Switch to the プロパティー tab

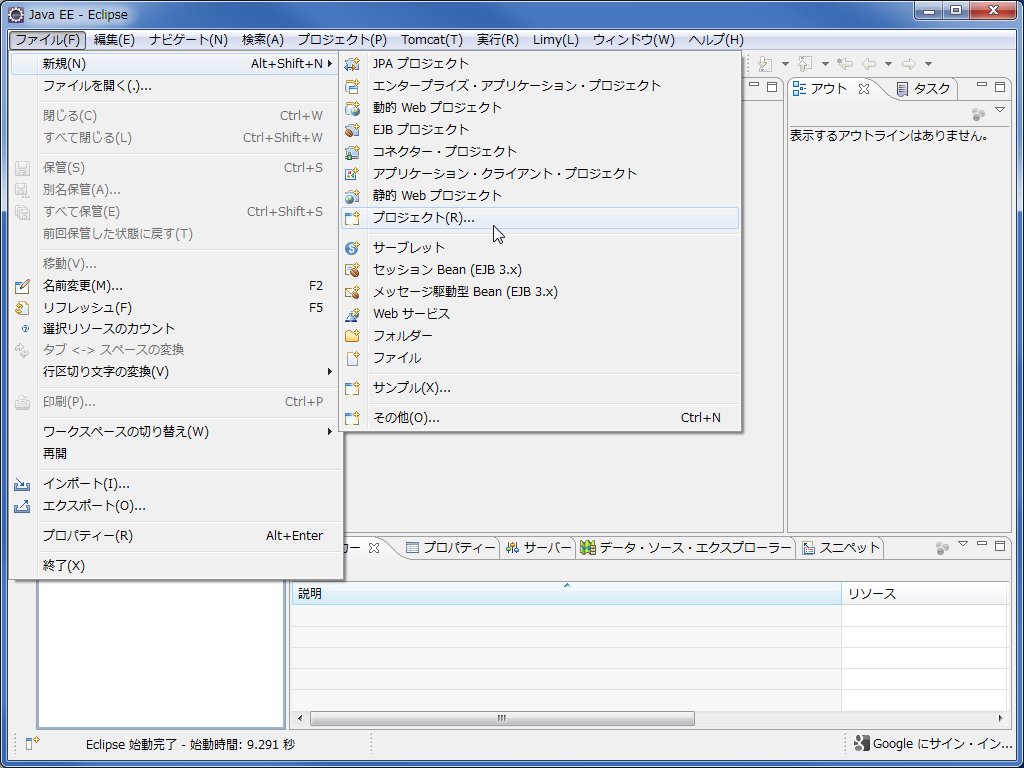point(451,548)
